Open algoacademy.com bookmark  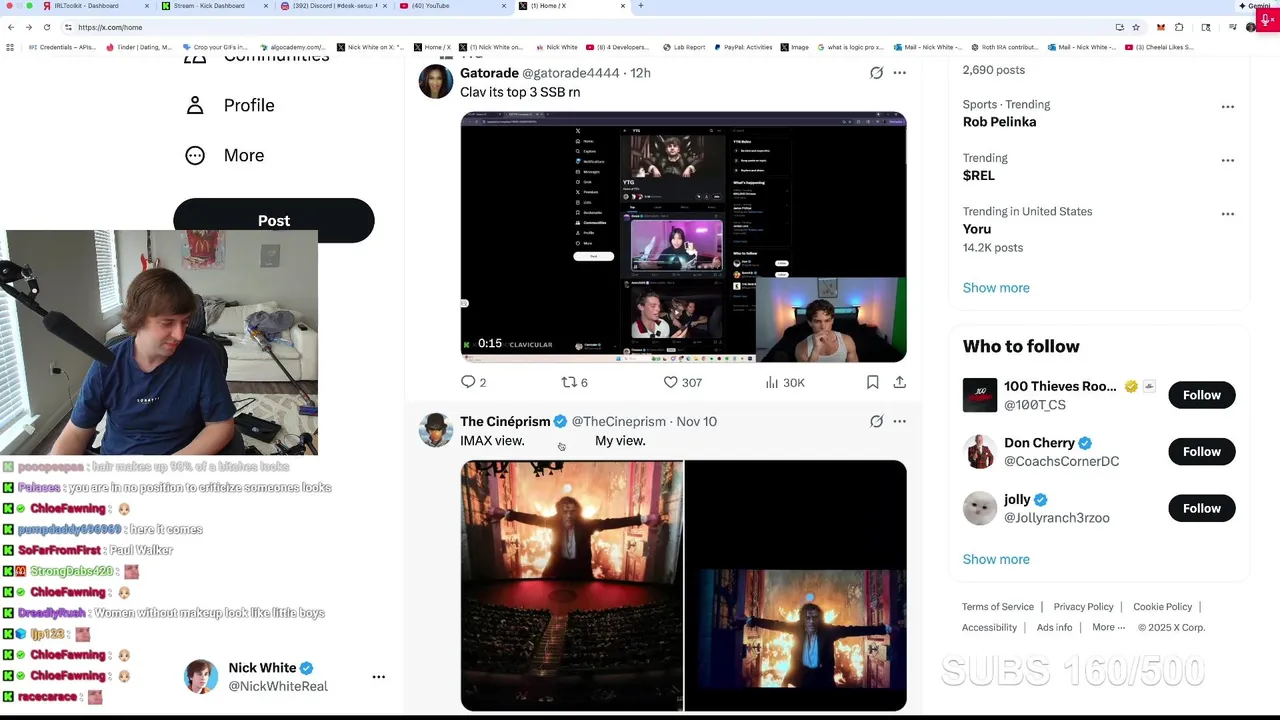(x=292, y=47)
